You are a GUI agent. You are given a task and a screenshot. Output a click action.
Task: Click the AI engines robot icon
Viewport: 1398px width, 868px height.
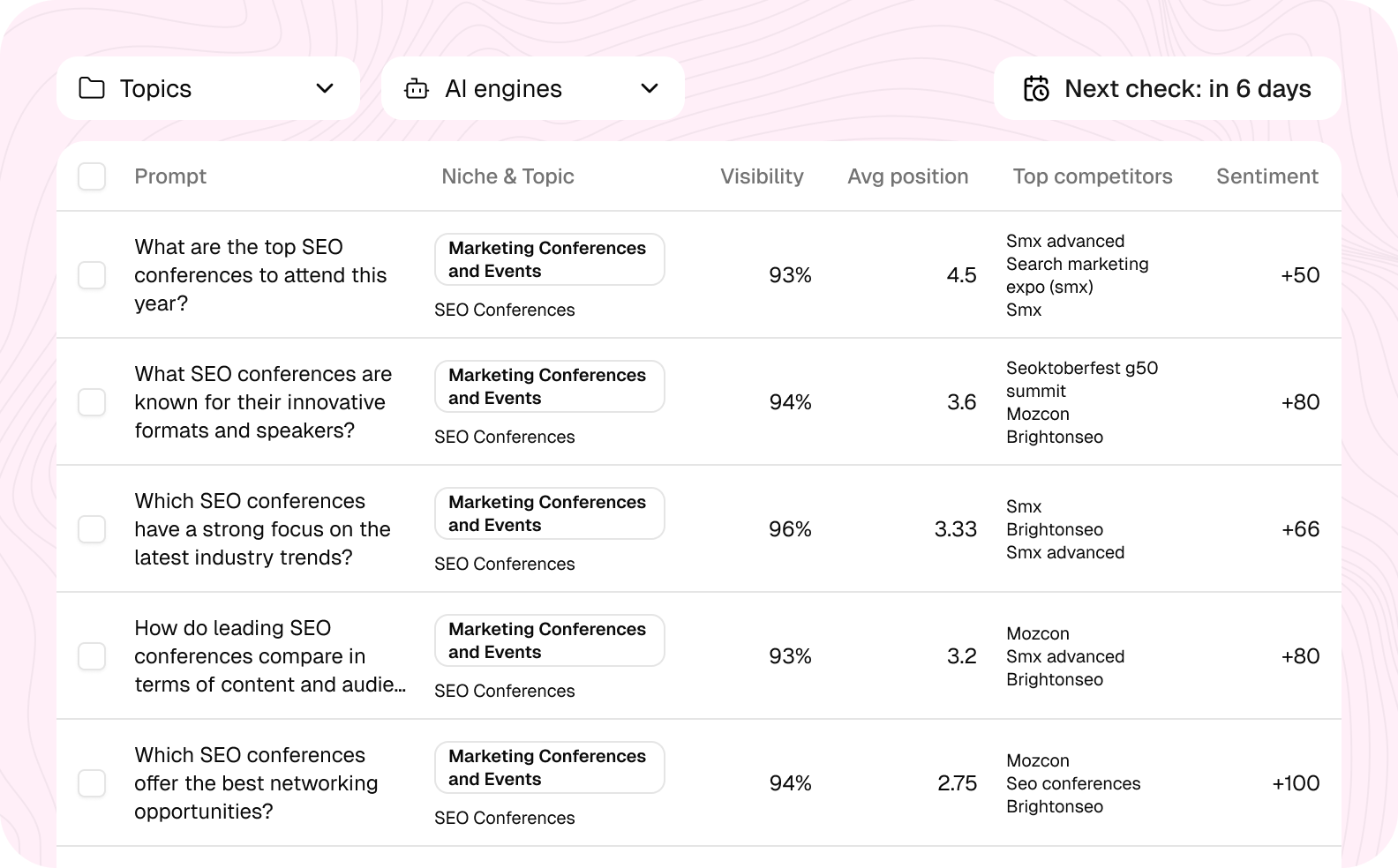[x=416, y=88]
